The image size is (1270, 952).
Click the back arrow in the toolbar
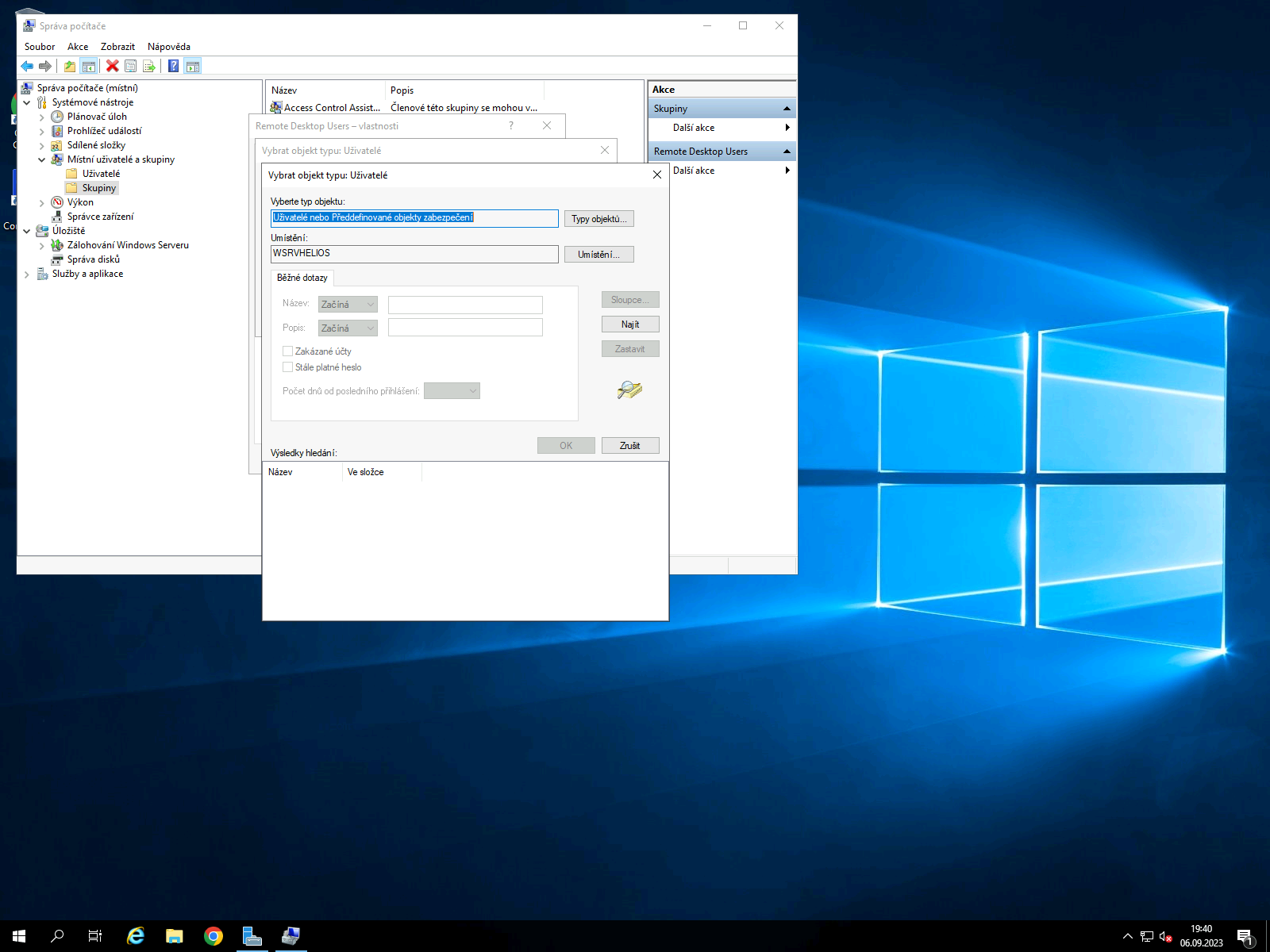(27, 66)
